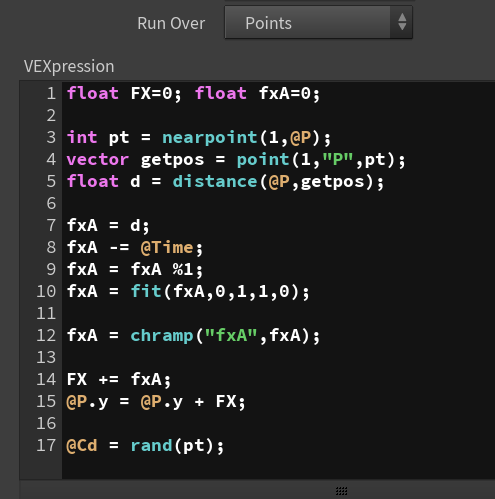This screenshot has height=499, width=495.
Task: Click the line '@P.y = @P.y + FX;'
Action: click(x=156, y=401)
